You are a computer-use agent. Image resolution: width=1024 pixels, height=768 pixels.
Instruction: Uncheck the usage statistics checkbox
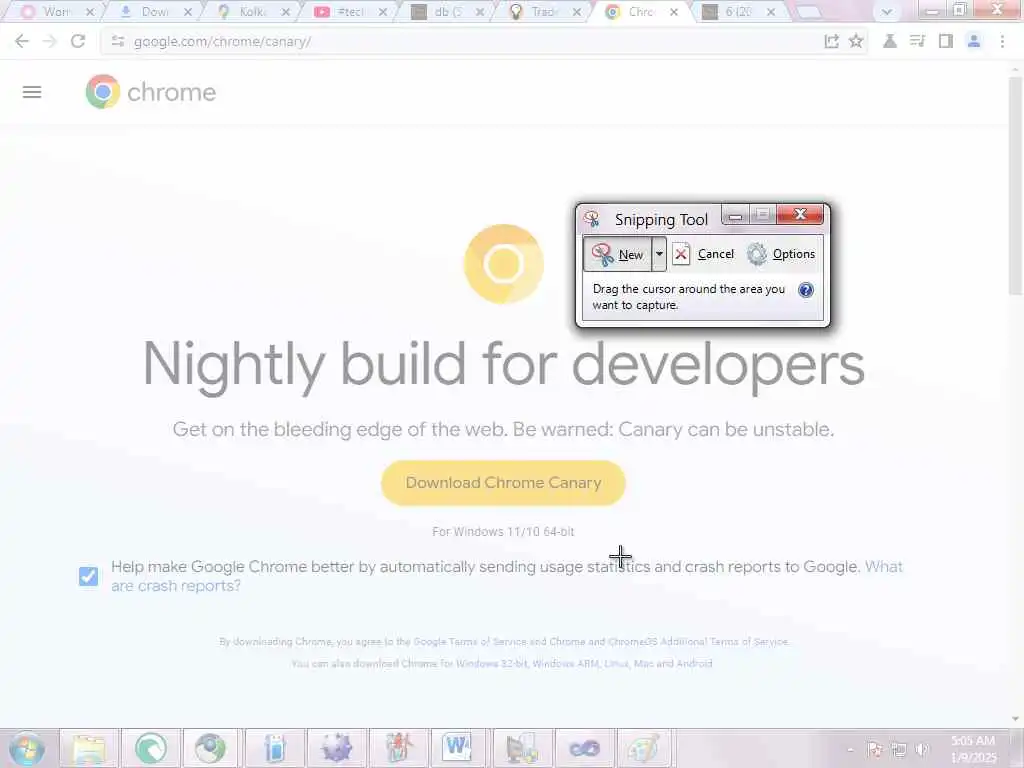(x=89, y=576)
